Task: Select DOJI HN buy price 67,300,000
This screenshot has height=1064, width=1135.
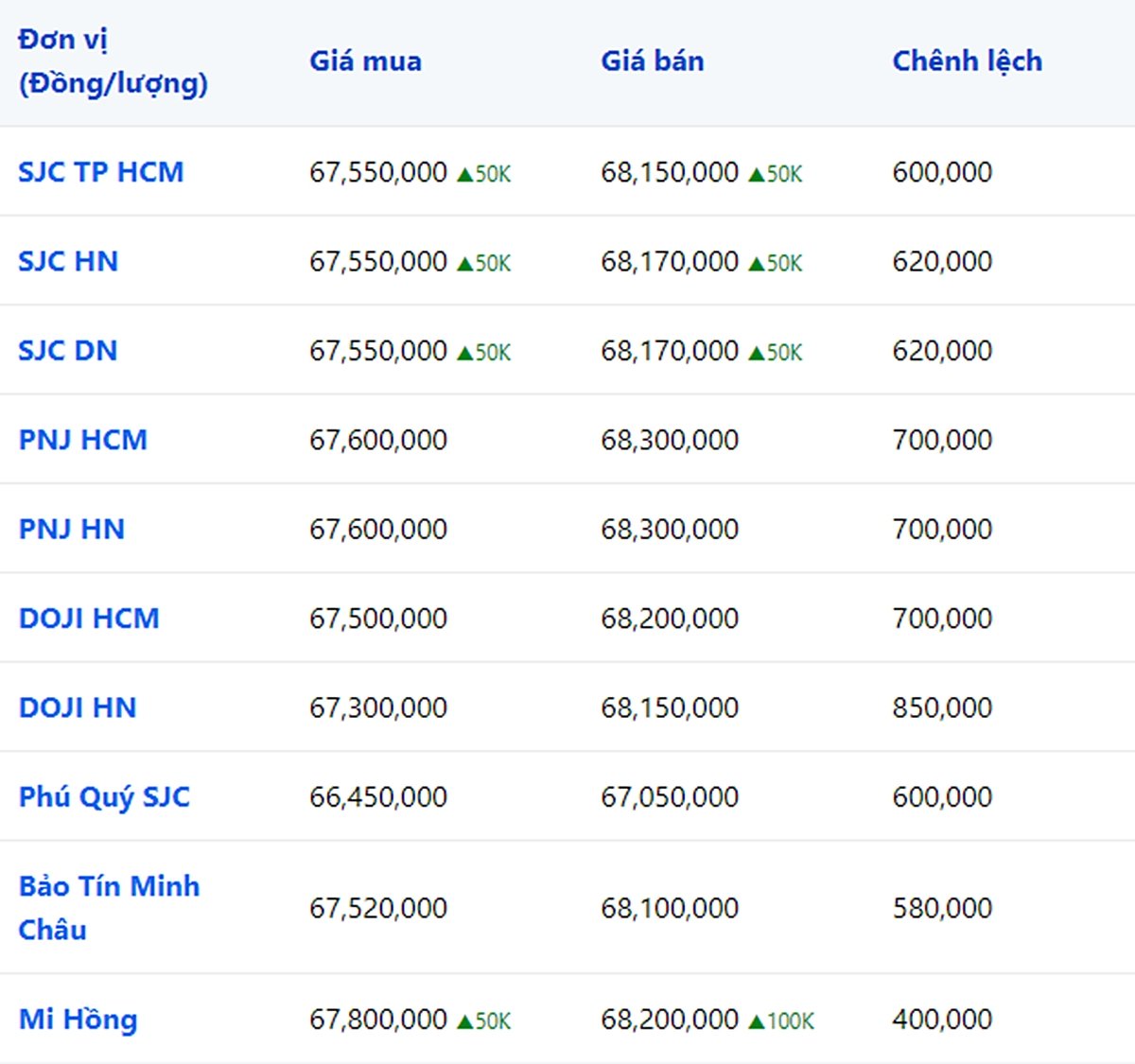Action: (x=378, y=707)
